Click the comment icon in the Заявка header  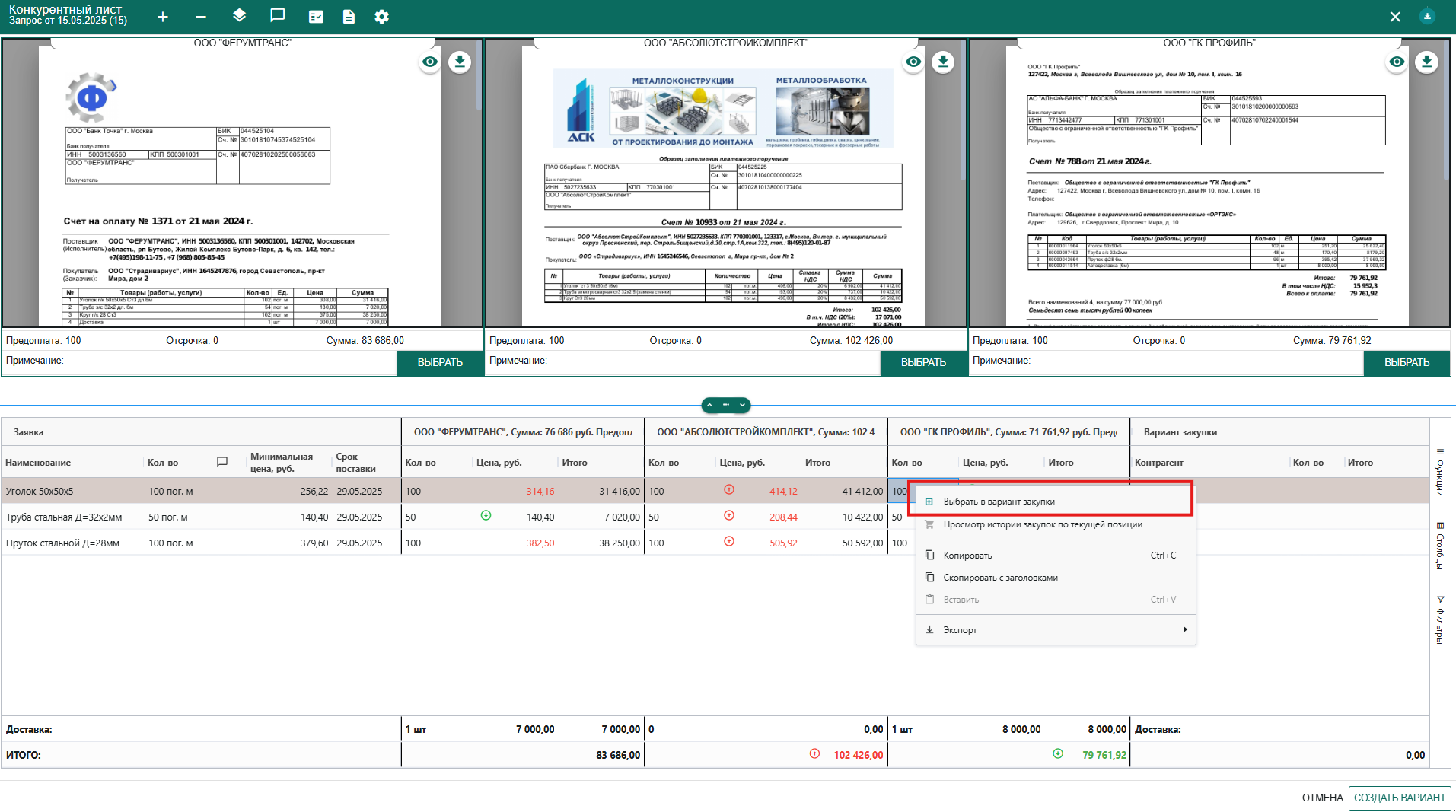tap(222, 462)
